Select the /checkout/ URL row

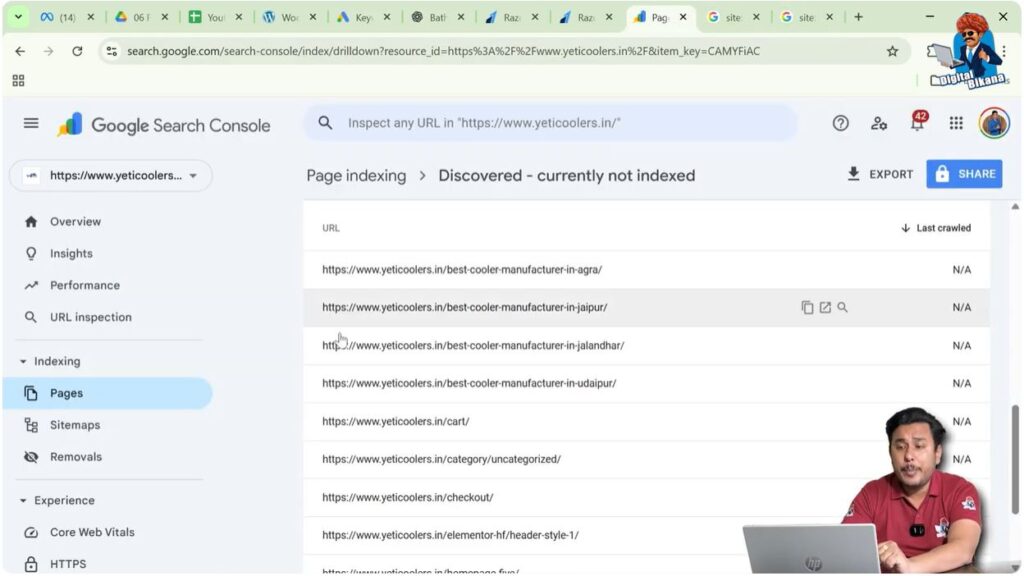tap(646, 497)
